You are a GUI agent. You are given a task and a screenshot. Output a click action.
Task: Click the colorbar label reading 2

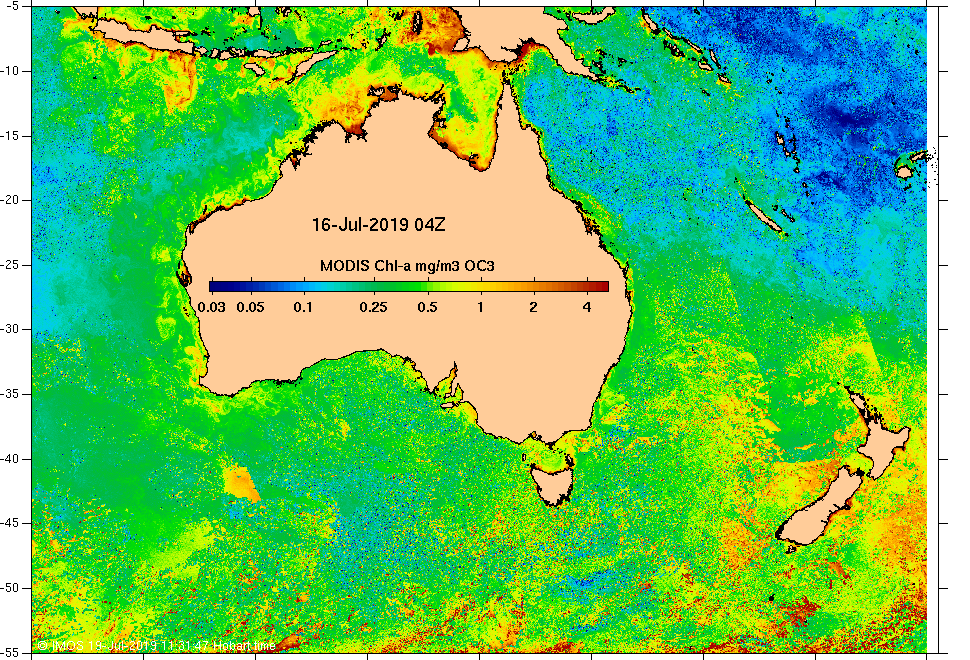click(x=533, y=307)
